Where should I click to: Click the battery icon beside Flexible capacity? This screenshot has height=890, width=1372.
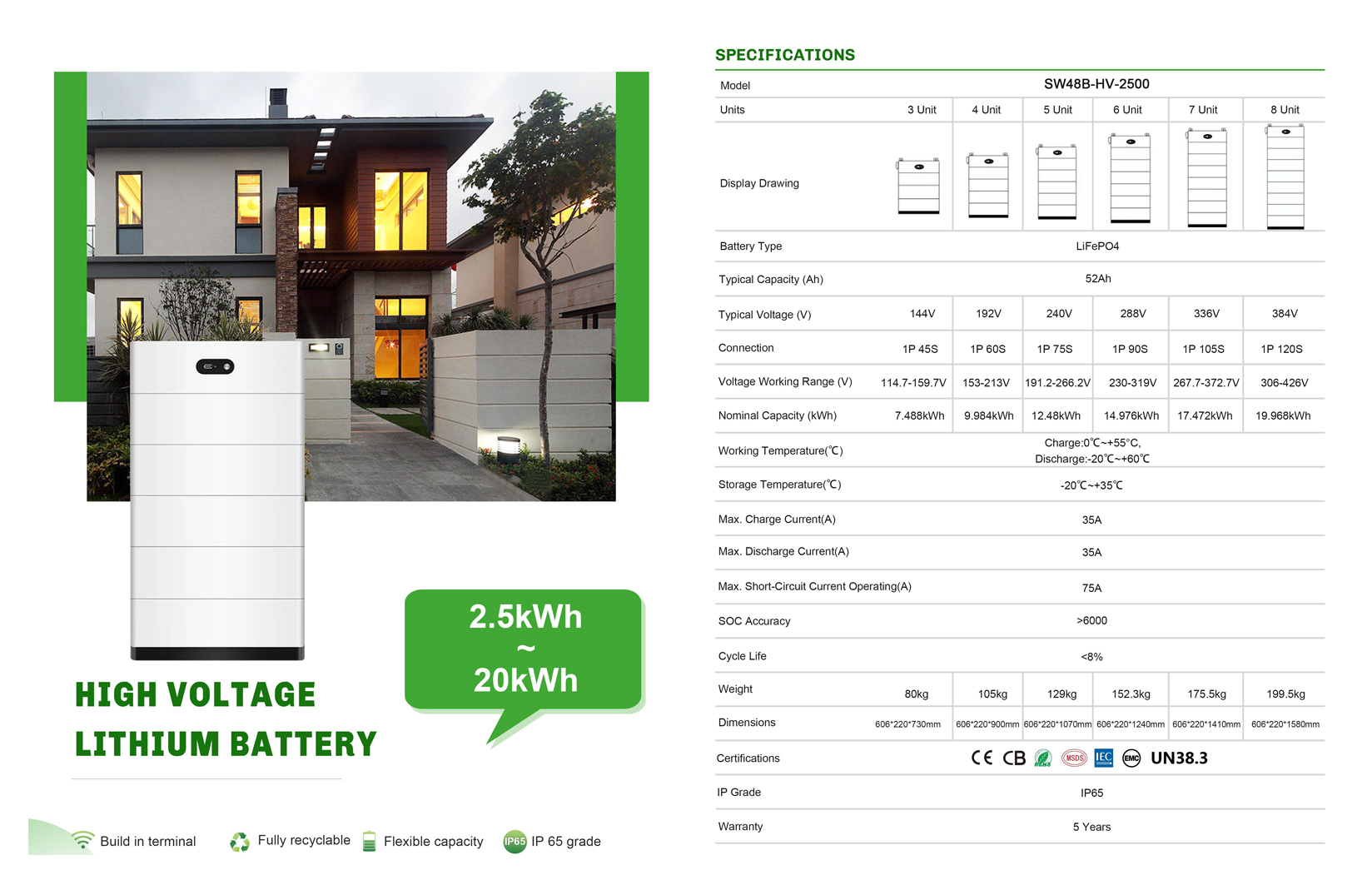[x=370, y=842]
